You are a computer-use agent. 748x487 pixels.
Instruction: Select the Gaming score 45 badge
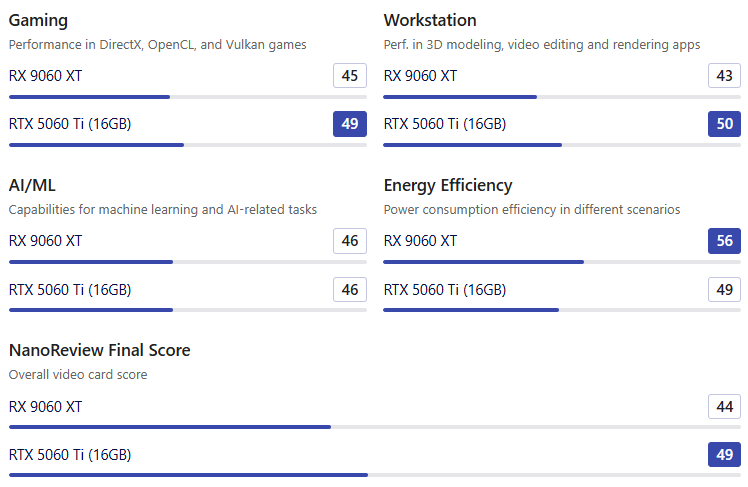click(350, 75)
